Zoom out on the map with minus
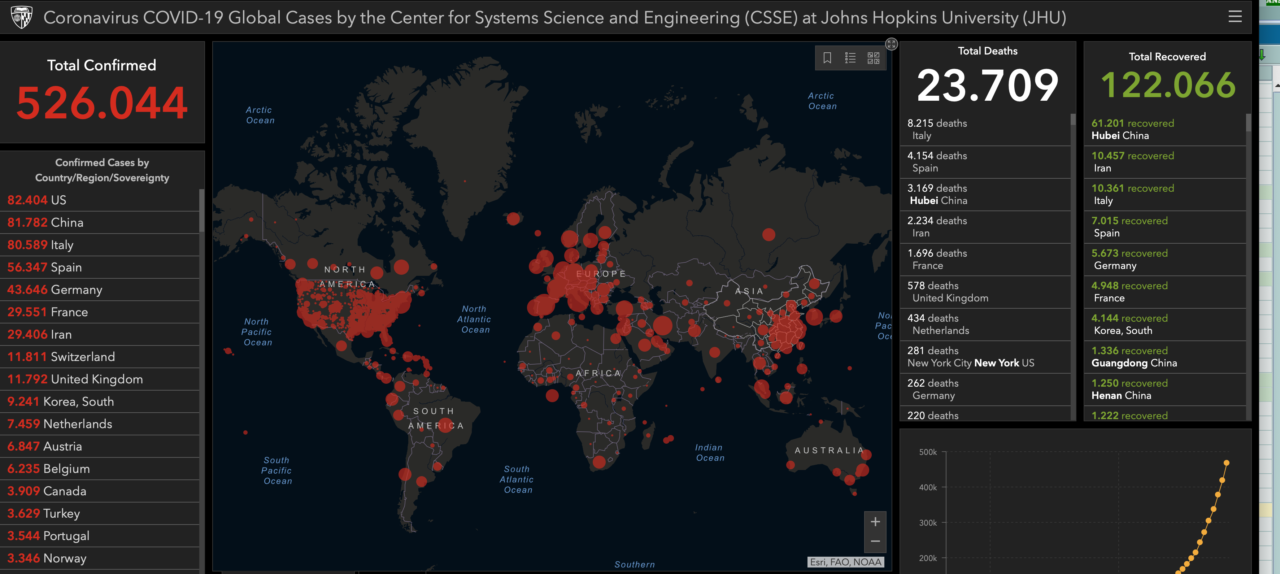This screenshot has width=1280, height=574. point(875,541)
